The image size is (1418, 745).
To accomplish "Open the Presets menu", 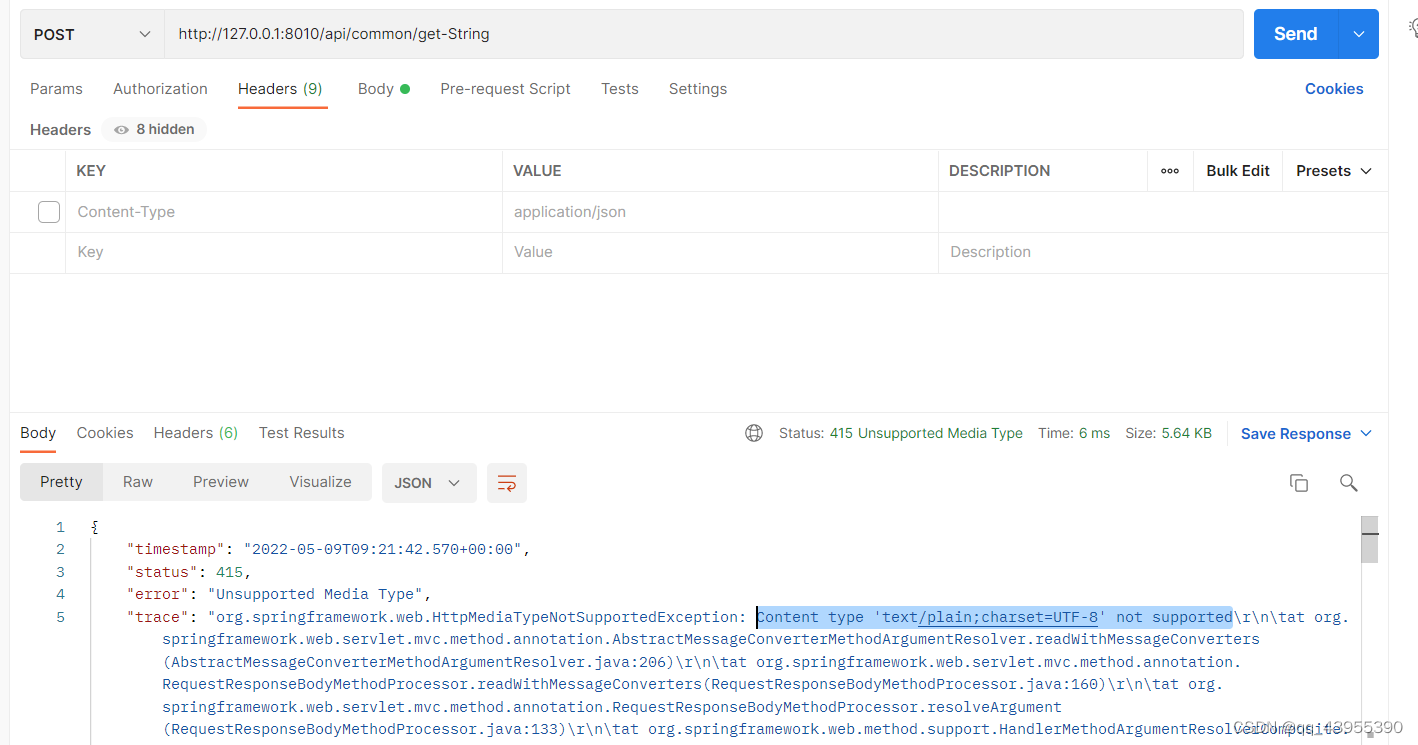I will pyautogui.click(x=1333, y=170).
